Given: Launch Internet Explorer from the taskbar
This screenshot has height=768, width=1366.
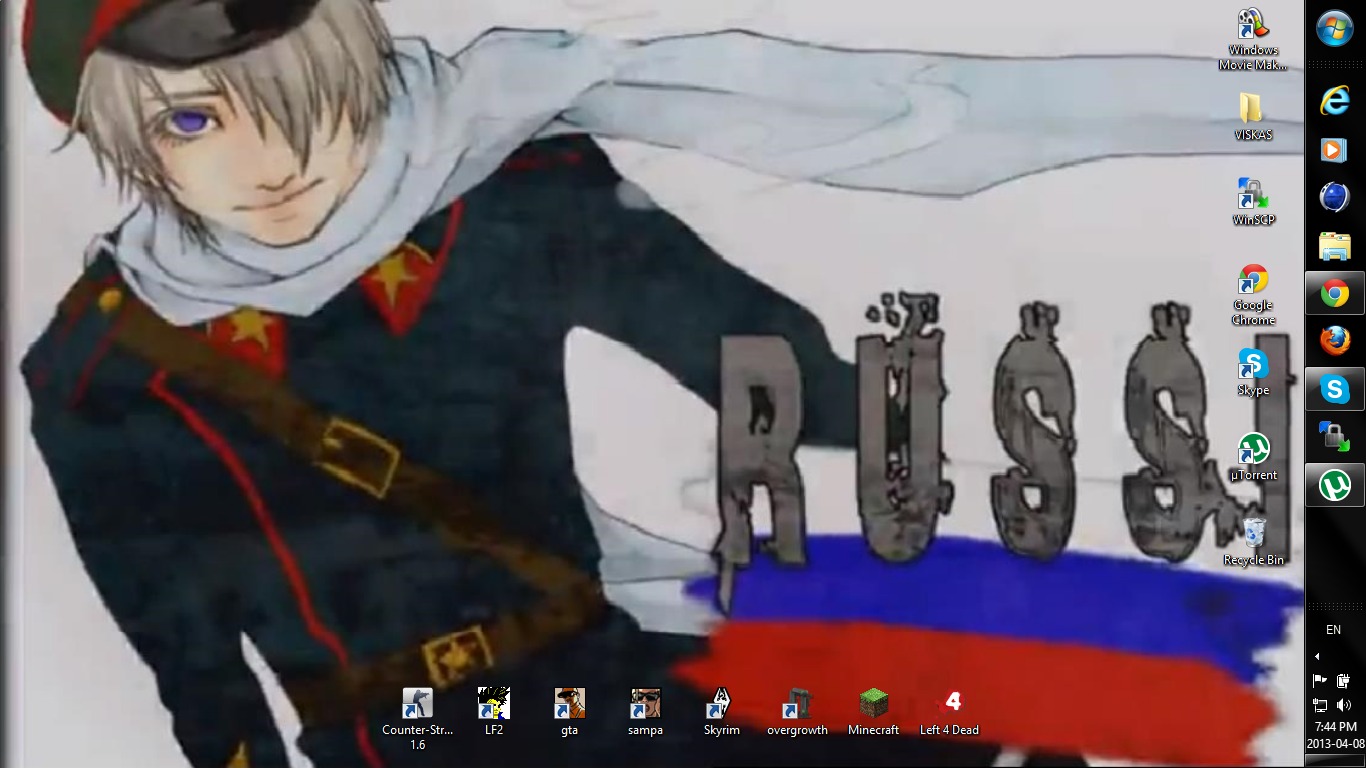Looking at the screenshot, I should click(x=1335, y=101).
